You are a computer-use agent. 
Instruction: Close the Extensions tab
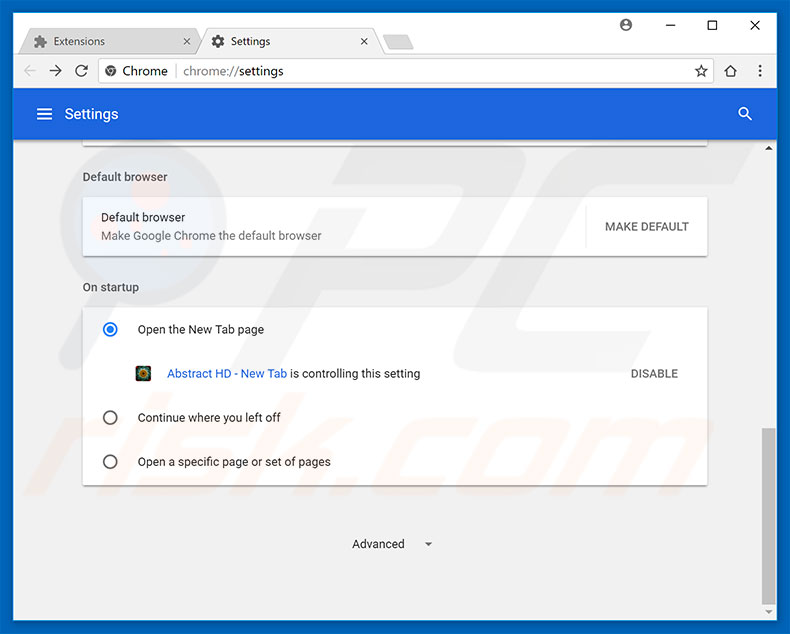click(187, 41)
